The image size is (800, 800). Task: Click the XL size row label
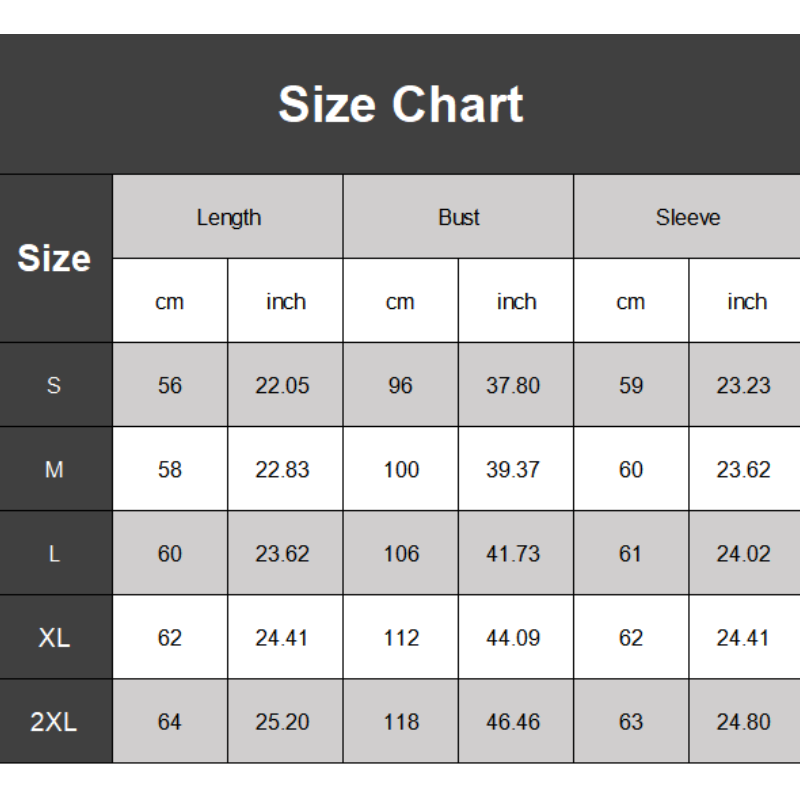point(54,638)
